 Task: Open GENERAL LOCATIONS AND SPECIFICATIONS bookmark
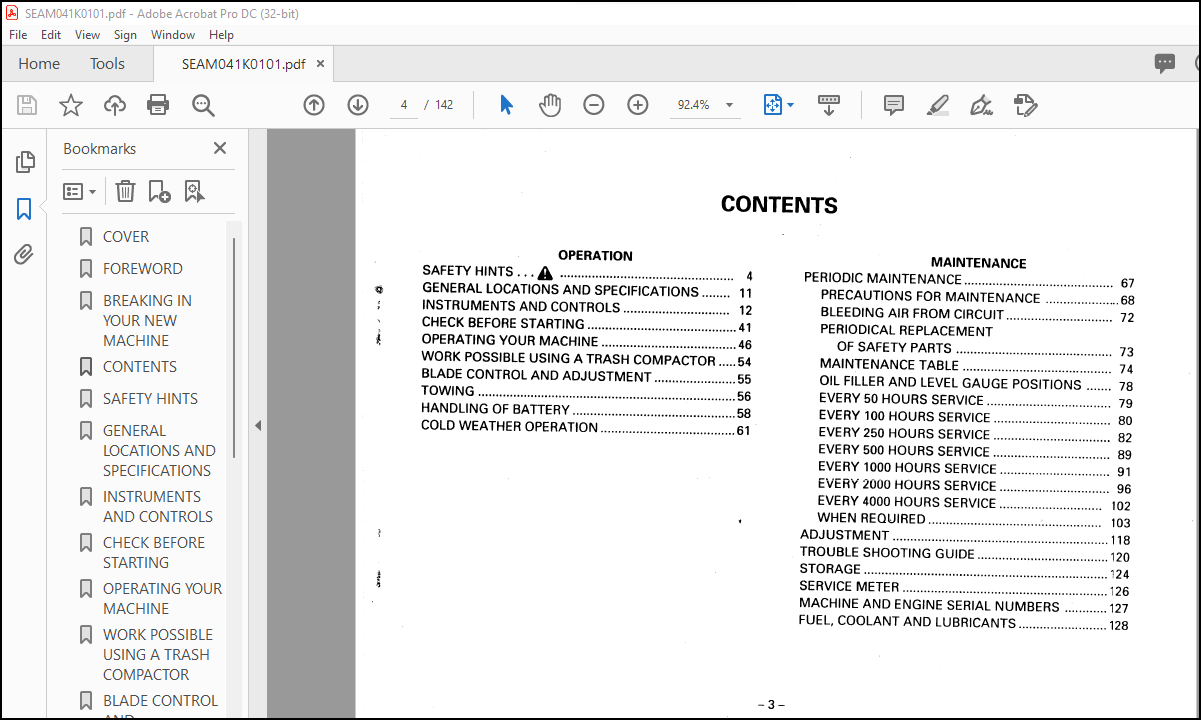pos(159,451)
